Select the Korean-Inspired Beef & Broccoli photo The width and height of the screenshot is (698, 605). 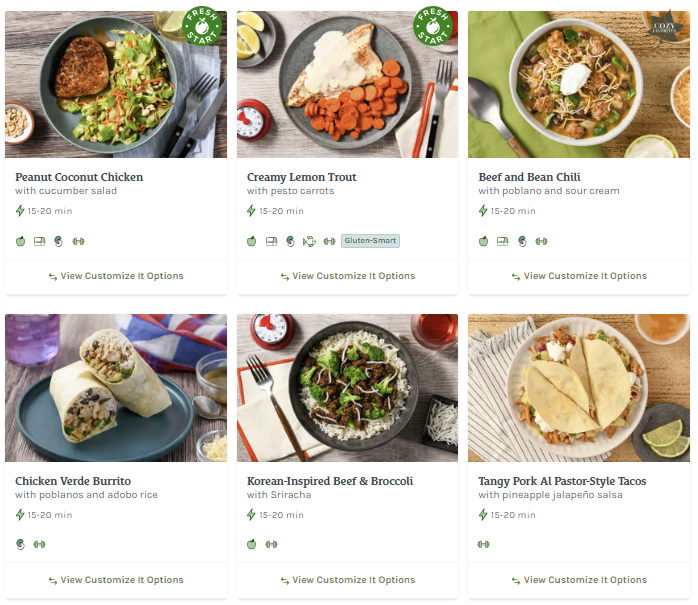pyautogui.click(x=347, y=388)
